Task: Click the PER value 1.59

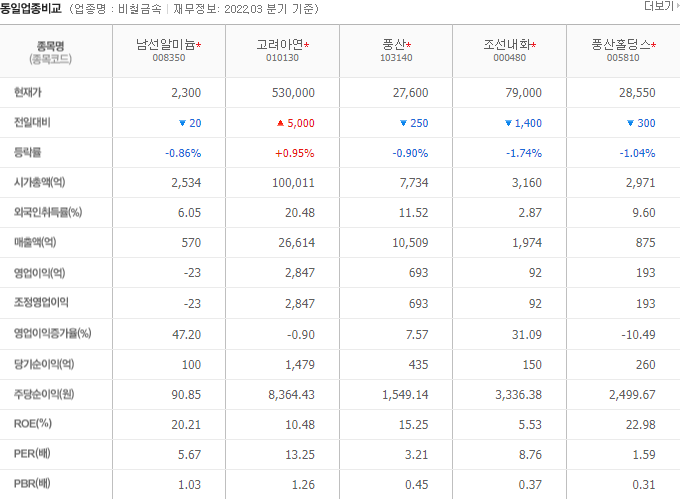Action: coord(644,454)
